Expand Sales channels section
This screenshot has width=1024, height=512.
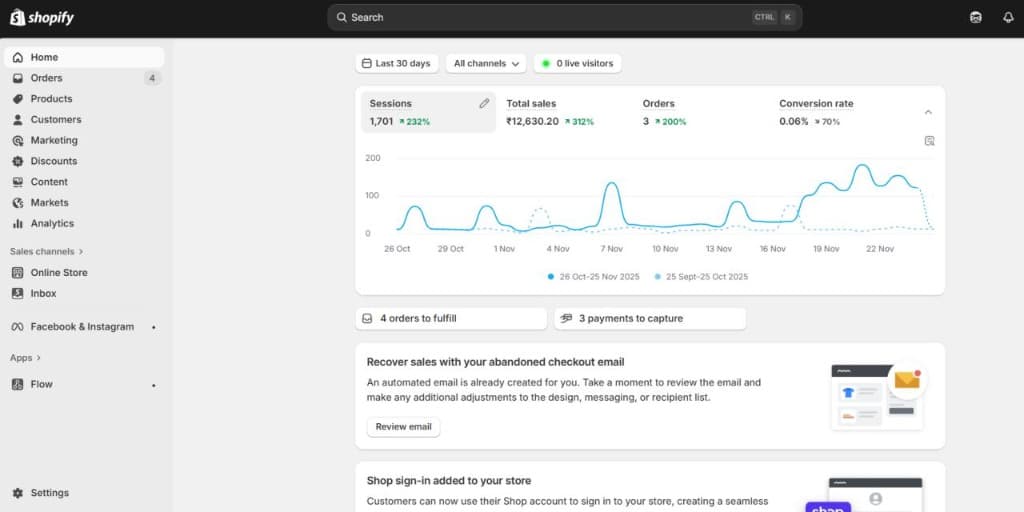pyautogui.click(x=46, y=251)
